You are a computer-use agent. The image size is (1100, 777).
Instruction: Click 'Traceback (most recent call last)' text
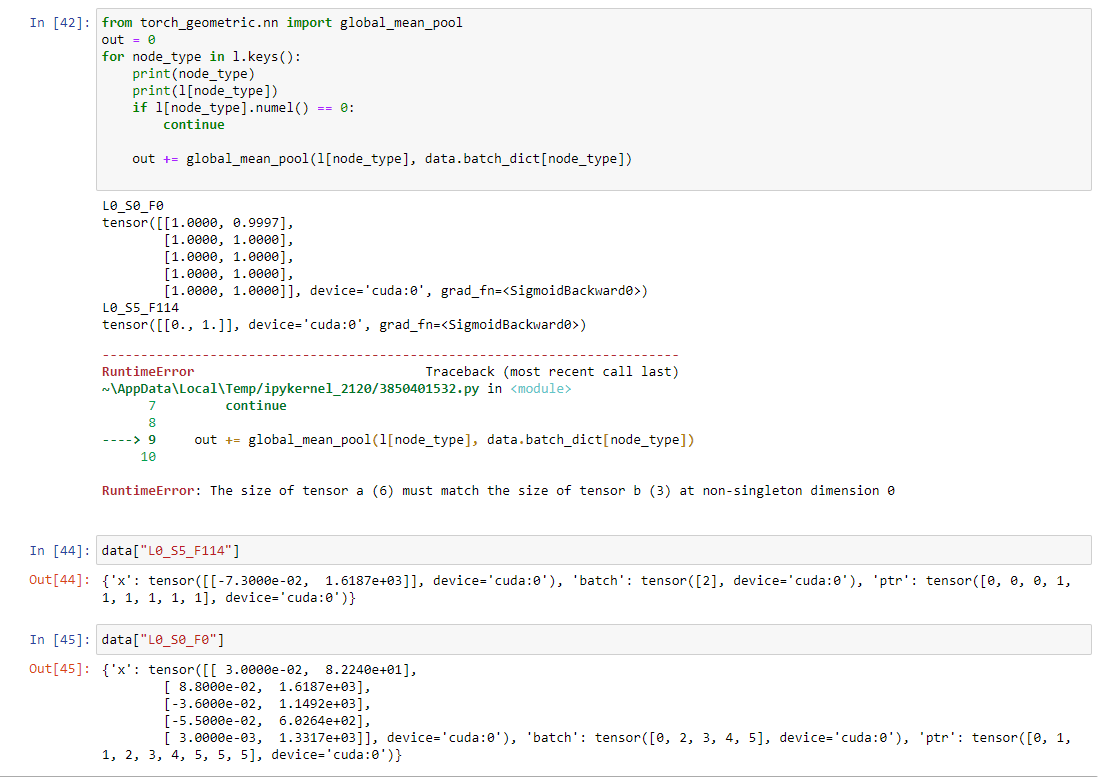[552, 372]
